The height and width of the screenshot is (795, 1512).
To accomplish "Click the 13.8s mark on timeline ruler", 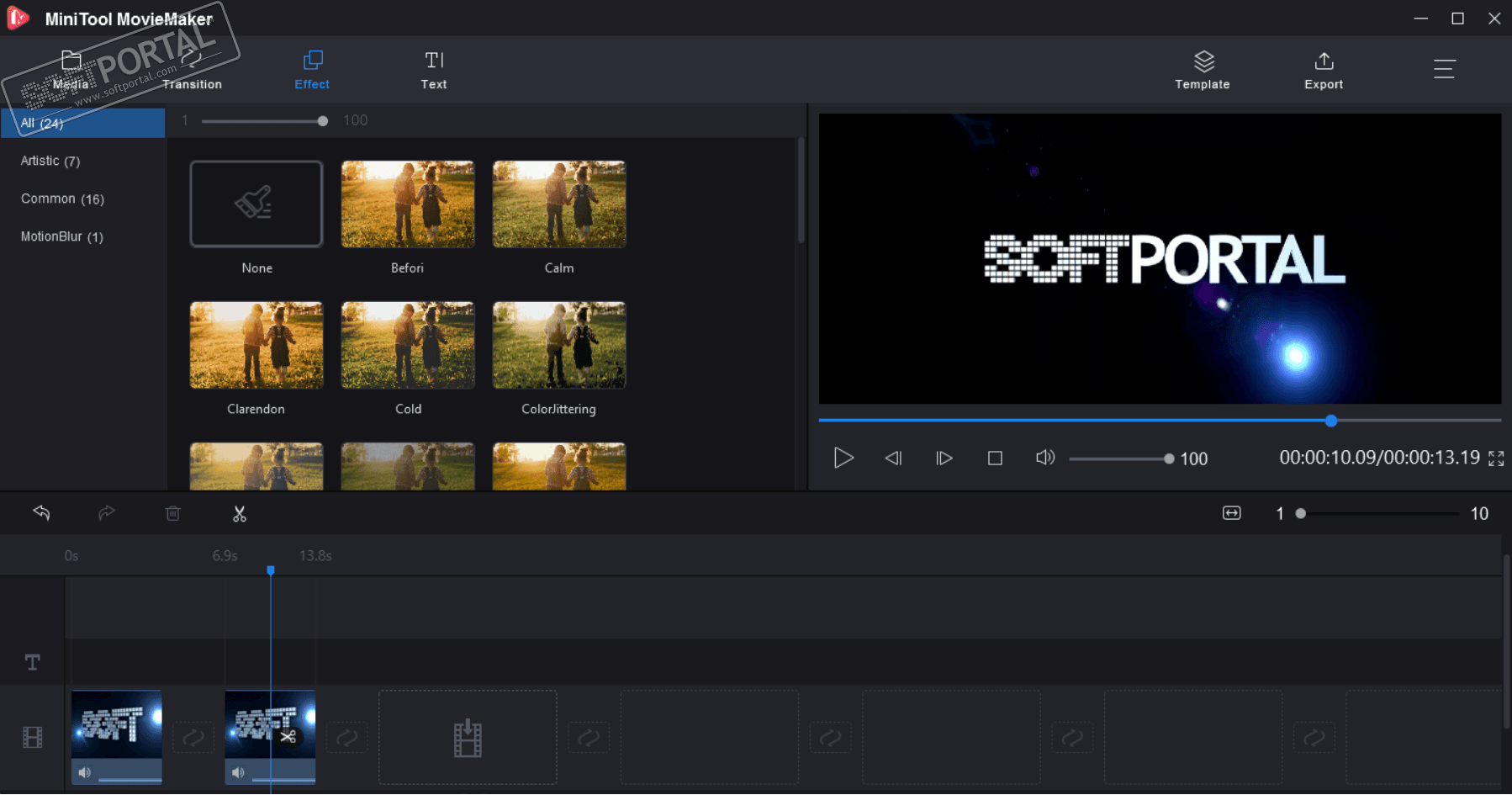I will coord(315,556).
